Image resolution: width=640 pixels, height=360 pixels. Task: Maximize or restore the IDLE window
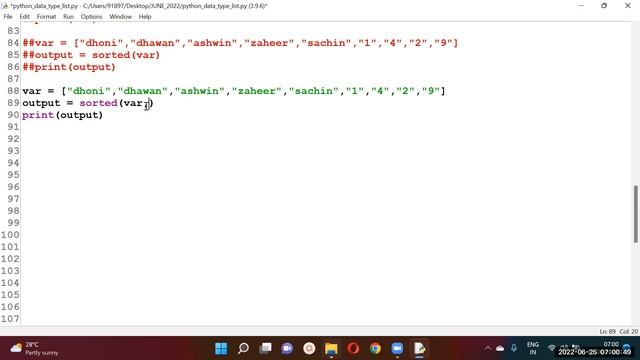pyautogui.click(x=604, y=6)
